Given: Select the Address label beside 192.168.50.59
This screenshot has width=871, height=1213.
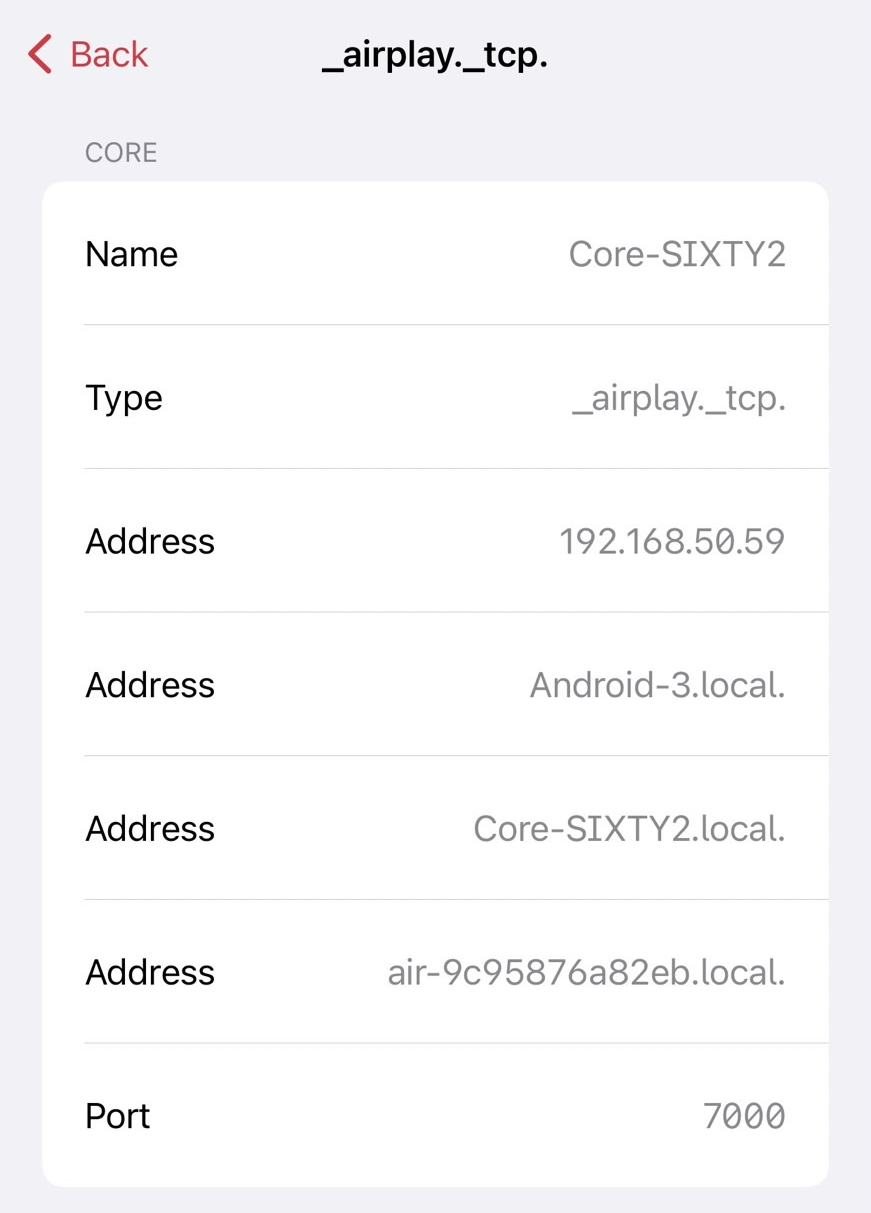Looking at the screenshot, I should [150, 541].
